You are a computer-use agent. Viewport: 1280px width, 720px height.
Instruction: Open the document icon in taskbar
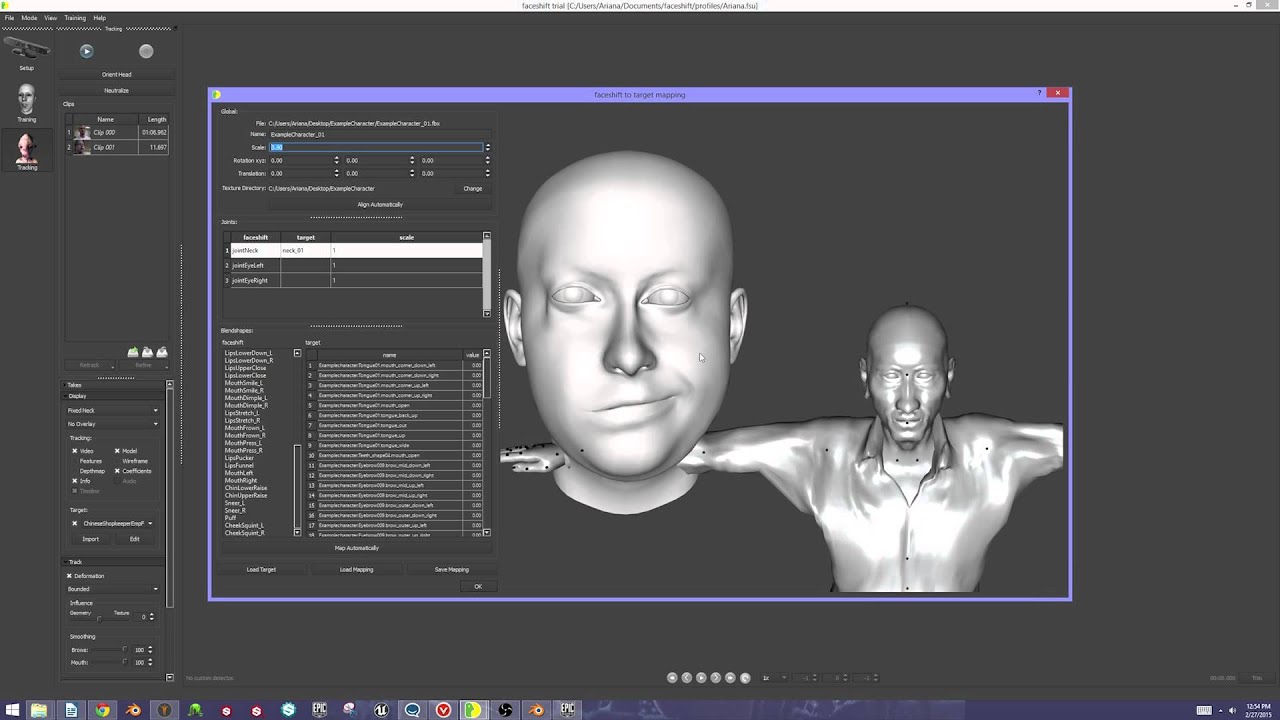pos(71,710)
